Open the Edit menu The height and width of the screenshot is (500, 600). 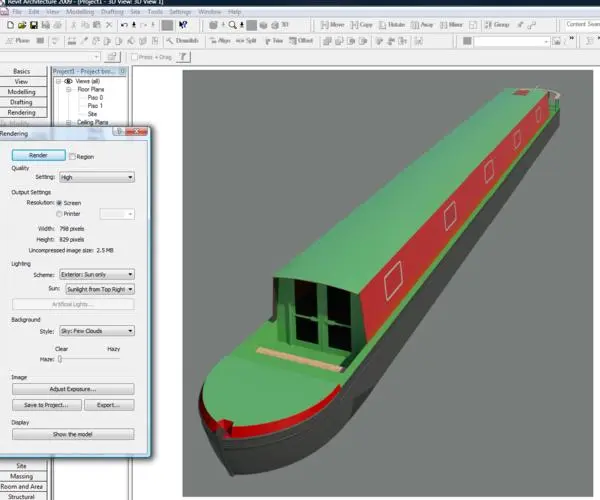(x=34, y=12)
